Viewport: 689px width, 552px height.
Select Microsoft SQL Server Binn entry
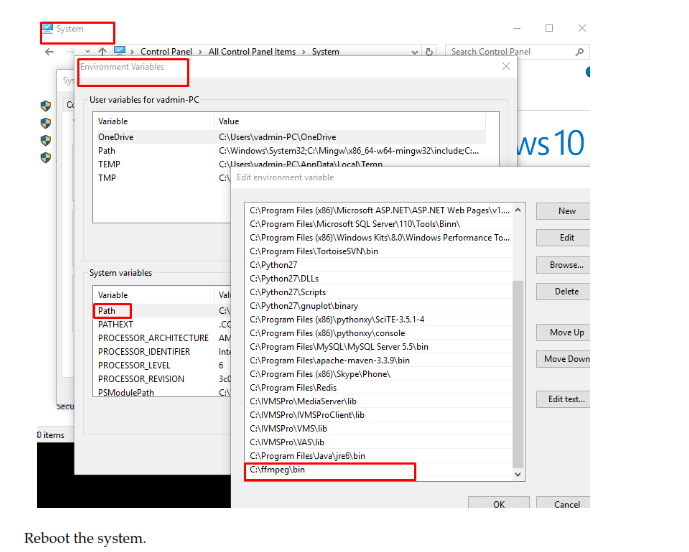pos(379,224)
